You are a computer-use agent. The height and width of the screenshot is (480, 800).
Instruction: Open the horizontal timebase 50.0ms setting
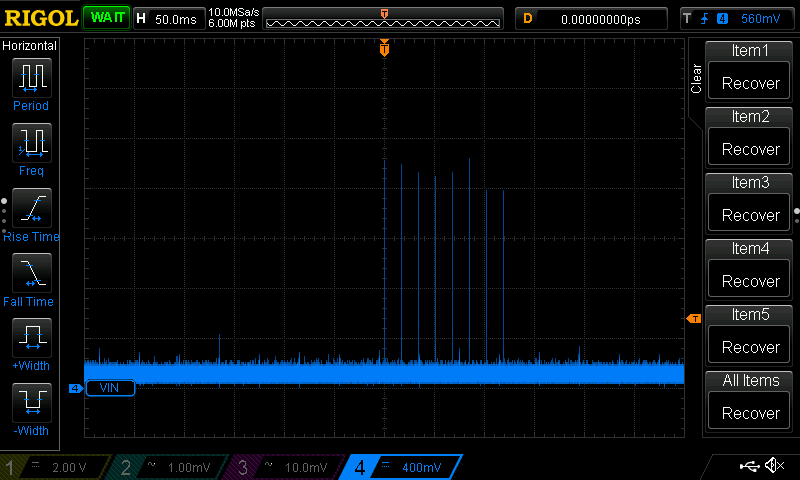coord(169,19)
